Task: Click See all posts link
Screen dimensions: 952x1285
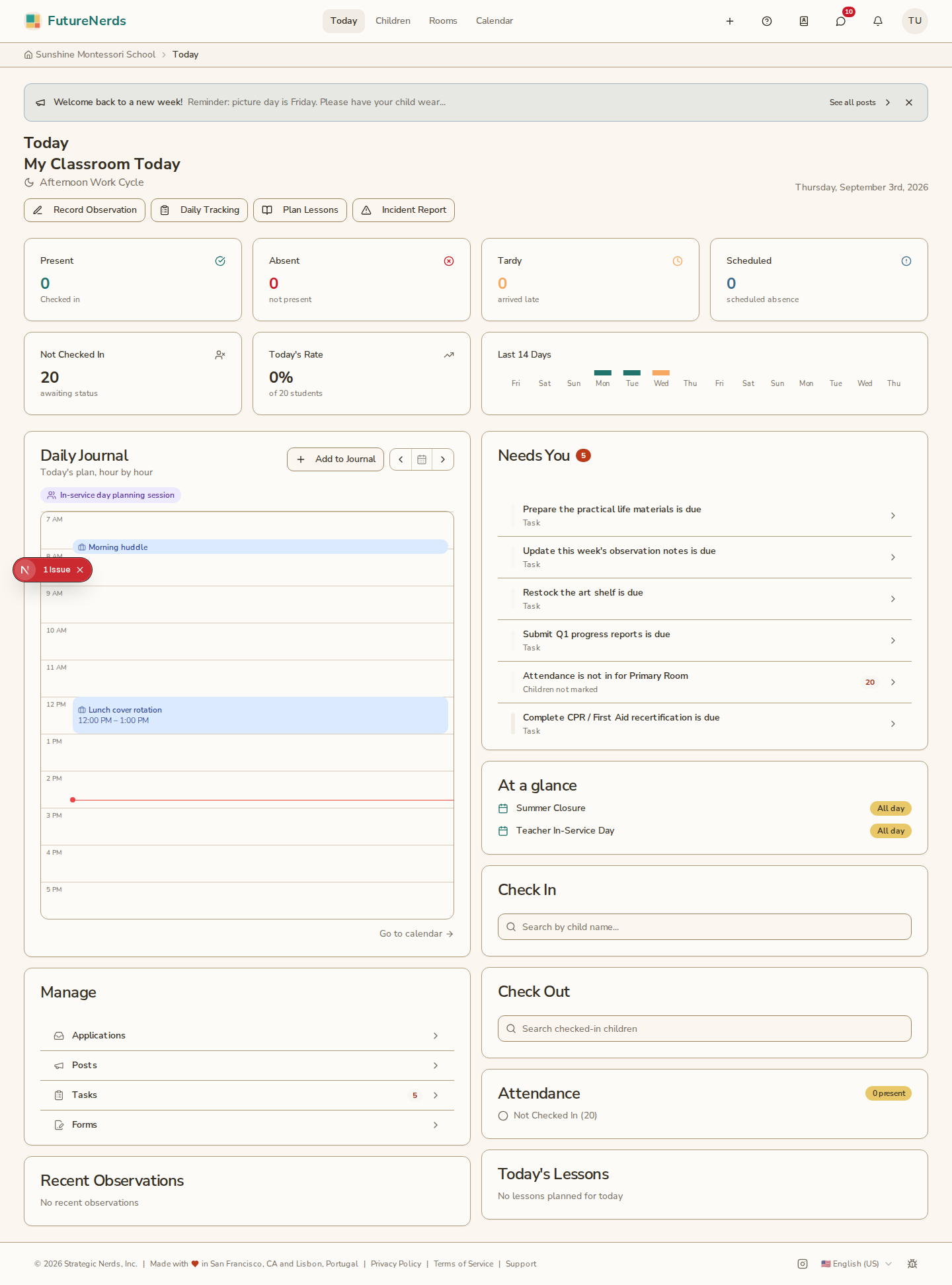Action: pos(859,102)
